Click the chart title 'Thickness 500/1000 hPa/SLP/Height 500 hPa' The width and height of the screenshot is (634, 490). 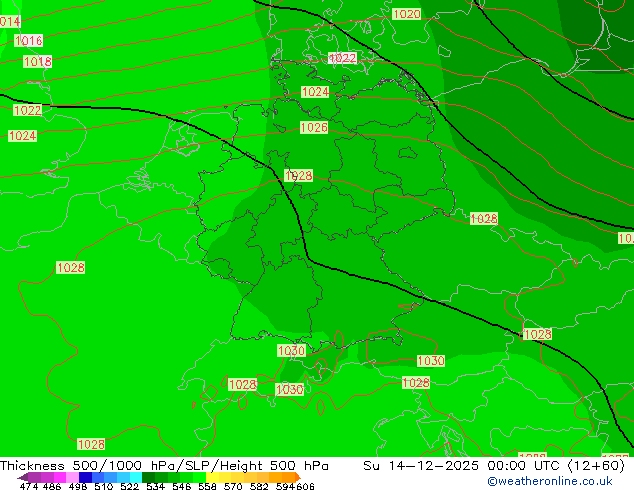tap(164, 466)
